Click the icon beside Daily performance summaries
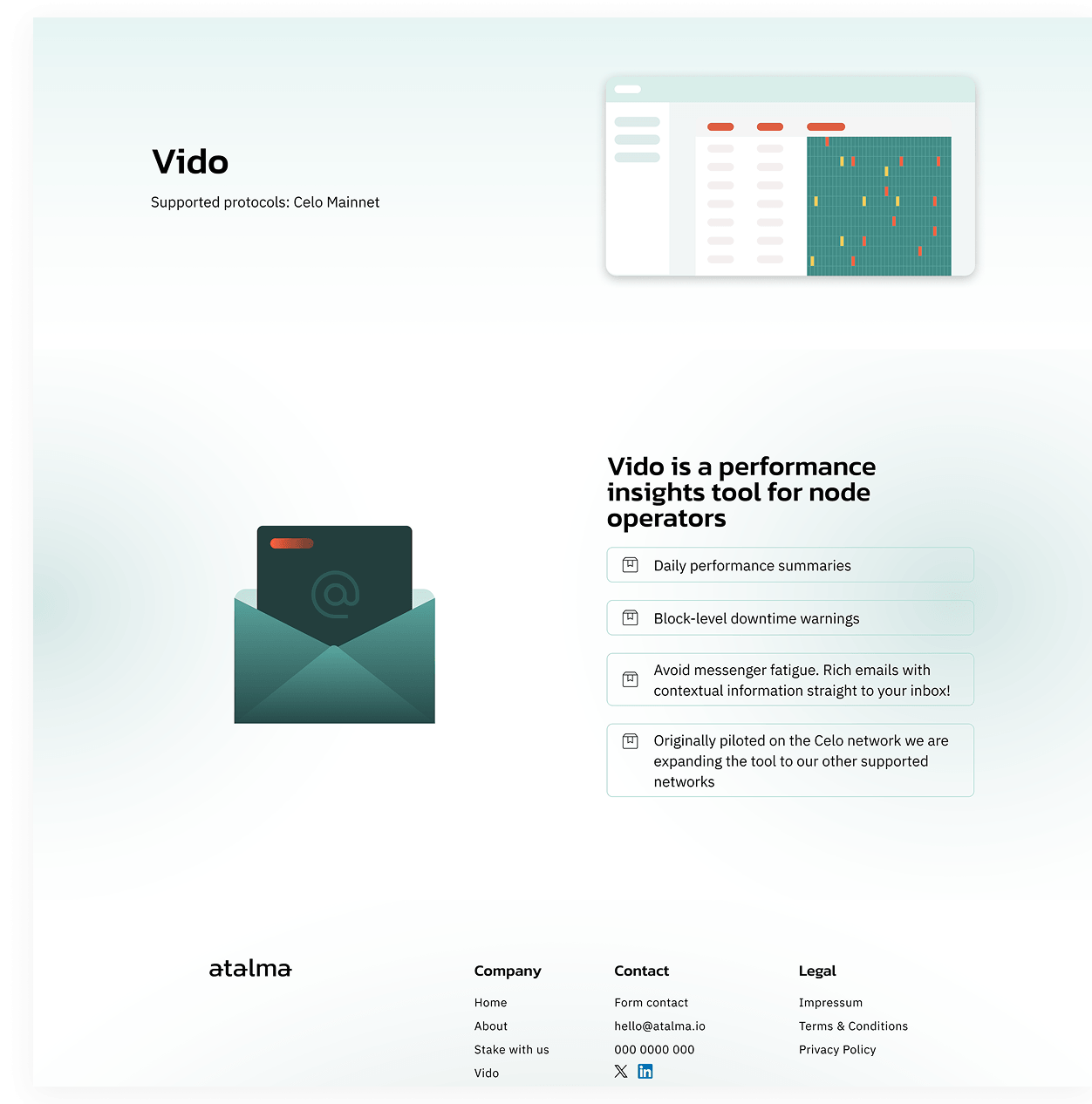1092x1104 pixels. [631, 565]
